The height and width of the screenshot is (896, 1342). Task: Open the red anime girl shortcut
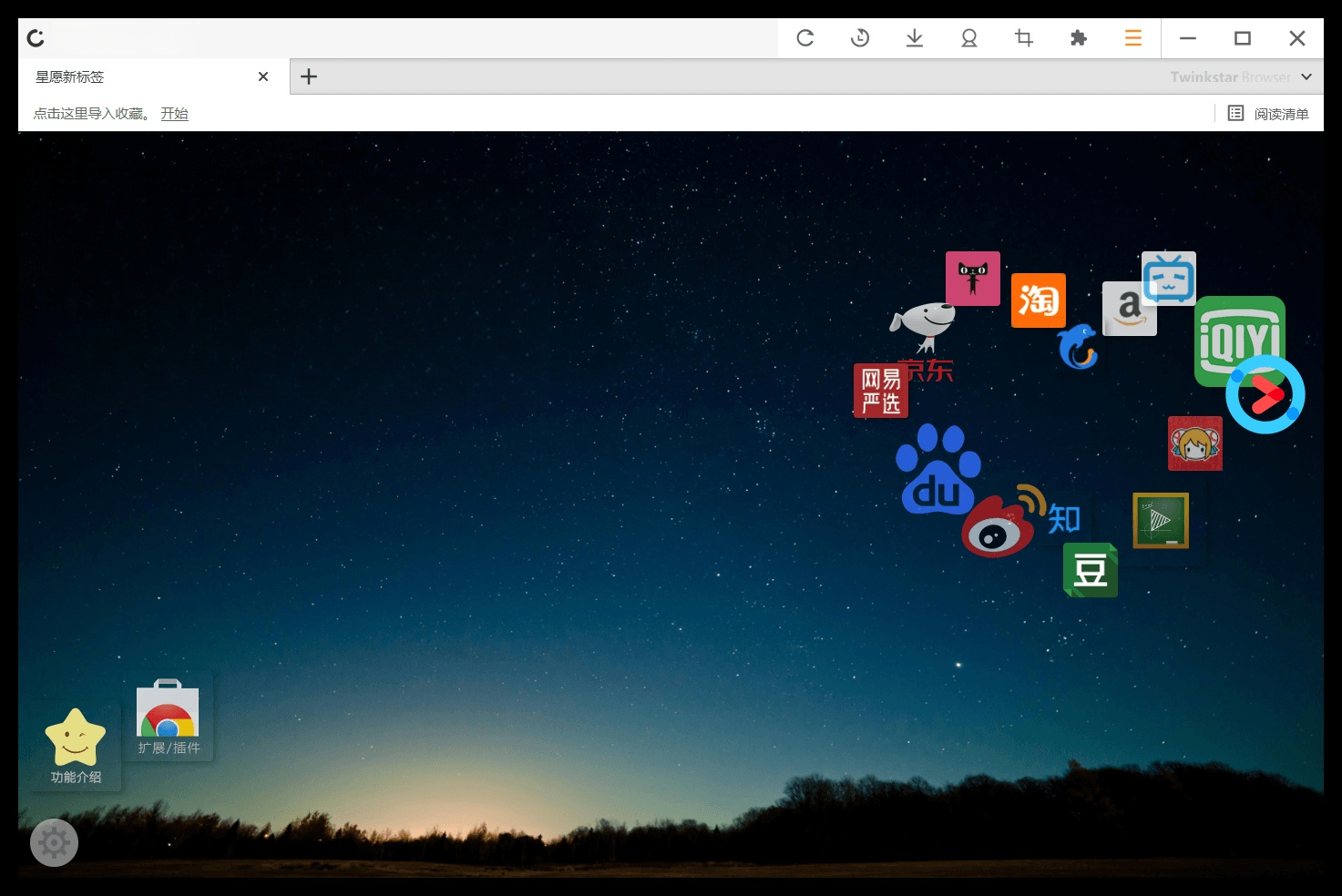pyautogui.click(x=1195, y=443)
